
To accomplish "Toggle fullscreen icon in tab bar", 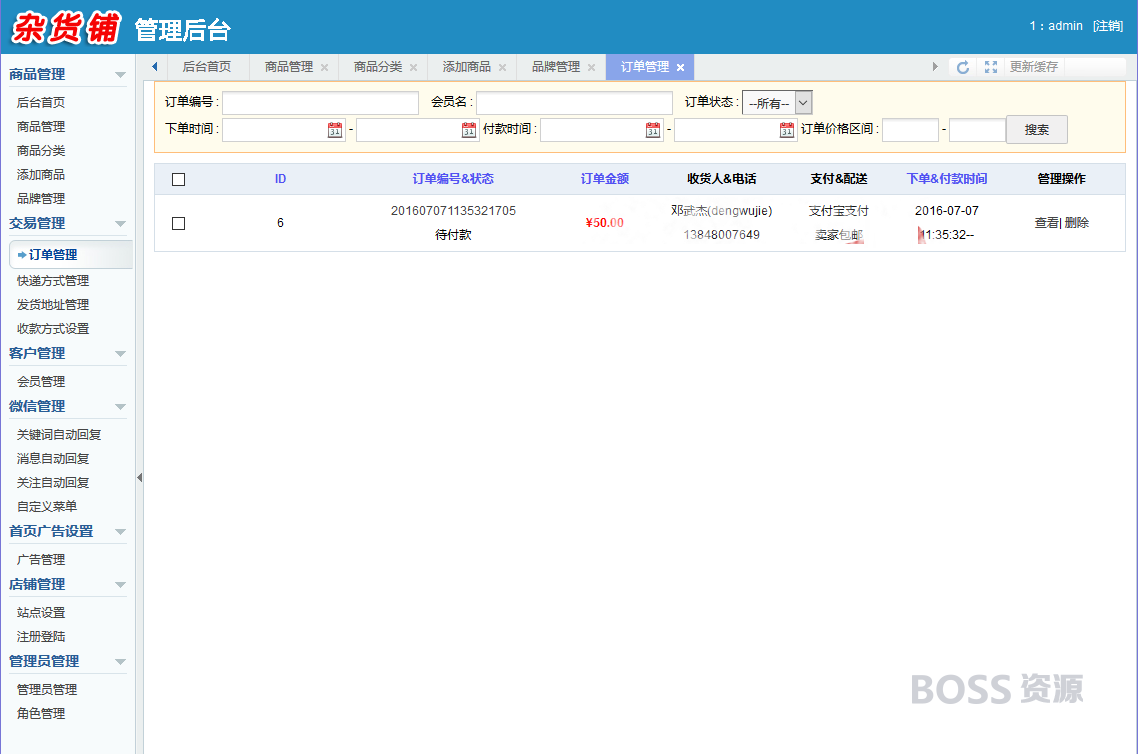I will point(991,67).
